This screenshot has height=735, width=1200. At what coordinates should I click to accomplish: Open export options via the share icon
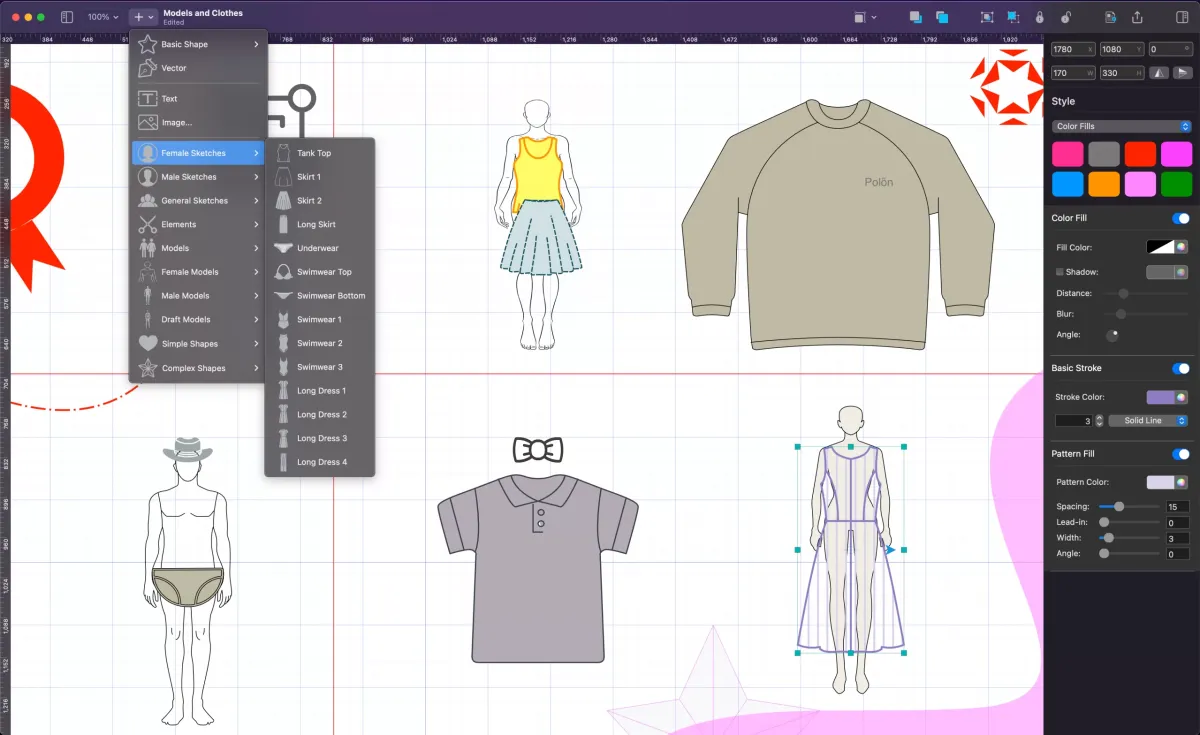coord(1138,17)
